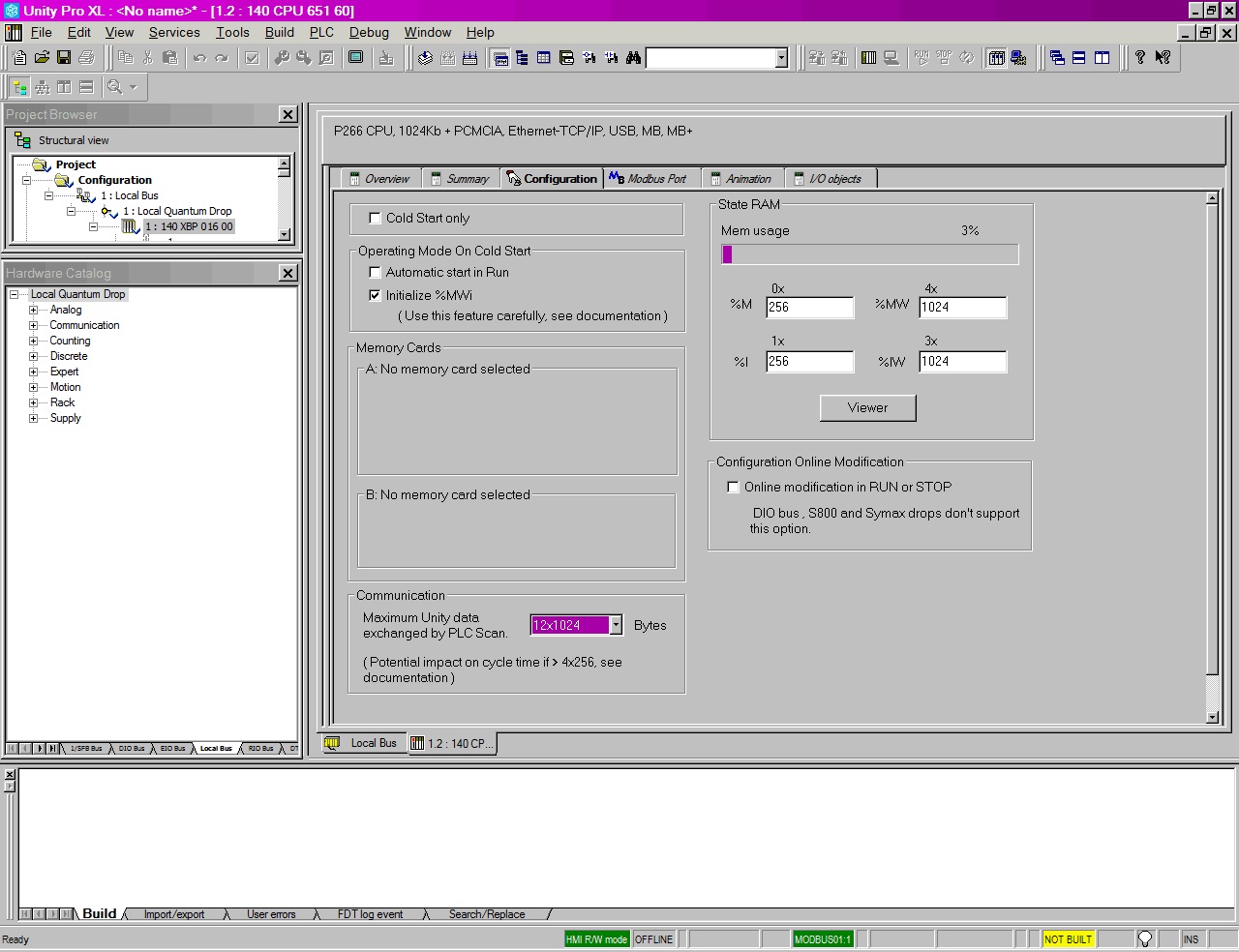Viewport: 1239px width, 952px height.
Task: Expand the Discrete catalog node
Action: [x=33, y=357]
